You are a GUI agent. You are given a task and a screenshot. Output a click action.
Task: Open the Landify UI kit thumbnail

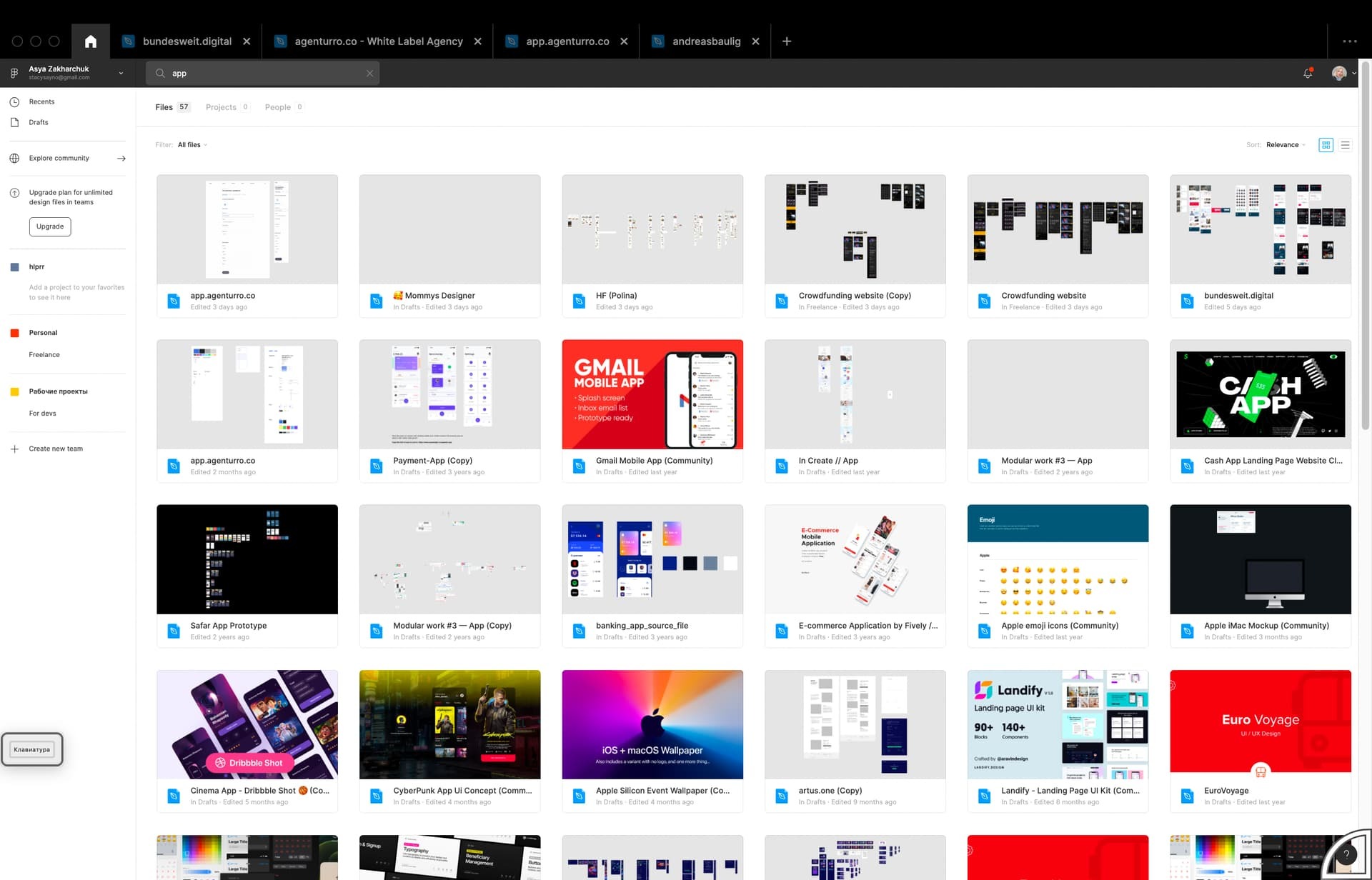tap(1058, 724)
